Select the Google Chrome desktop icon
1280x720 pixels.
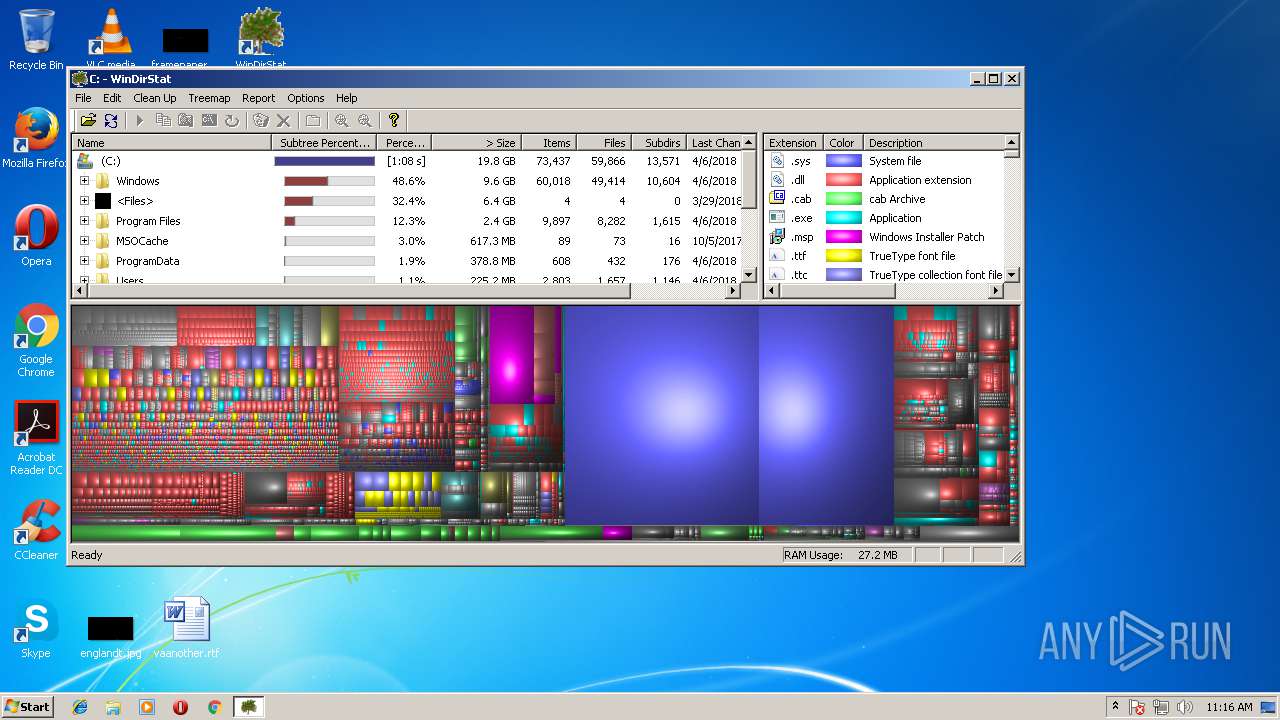click(36, 340)
